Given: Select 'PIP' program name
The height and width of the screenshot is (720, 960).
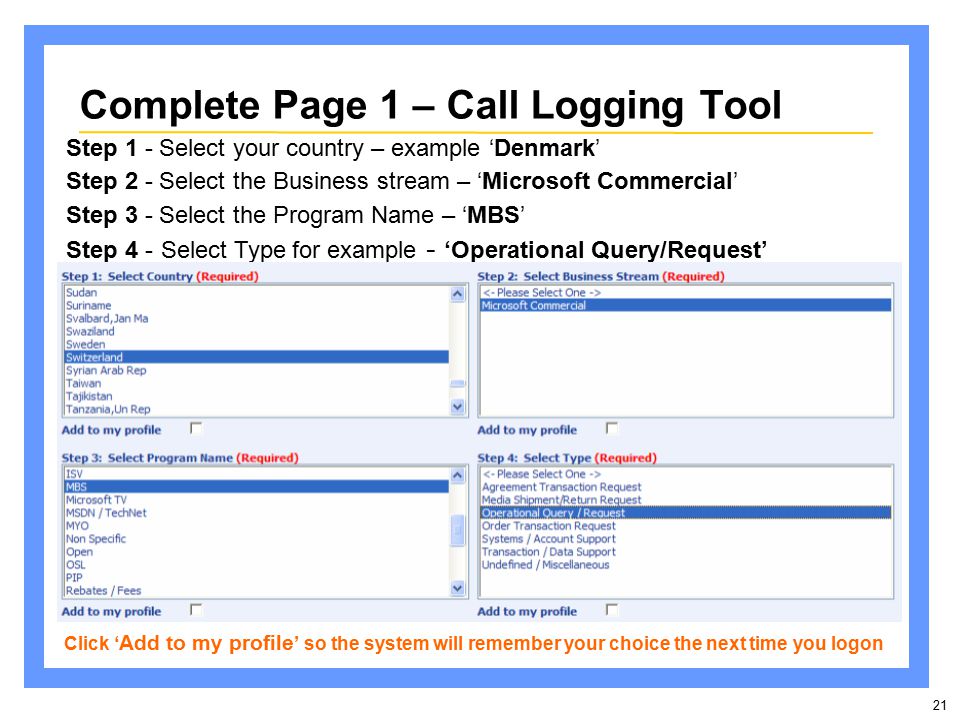Looking at the screenshot, I should [x=257, y=577].
